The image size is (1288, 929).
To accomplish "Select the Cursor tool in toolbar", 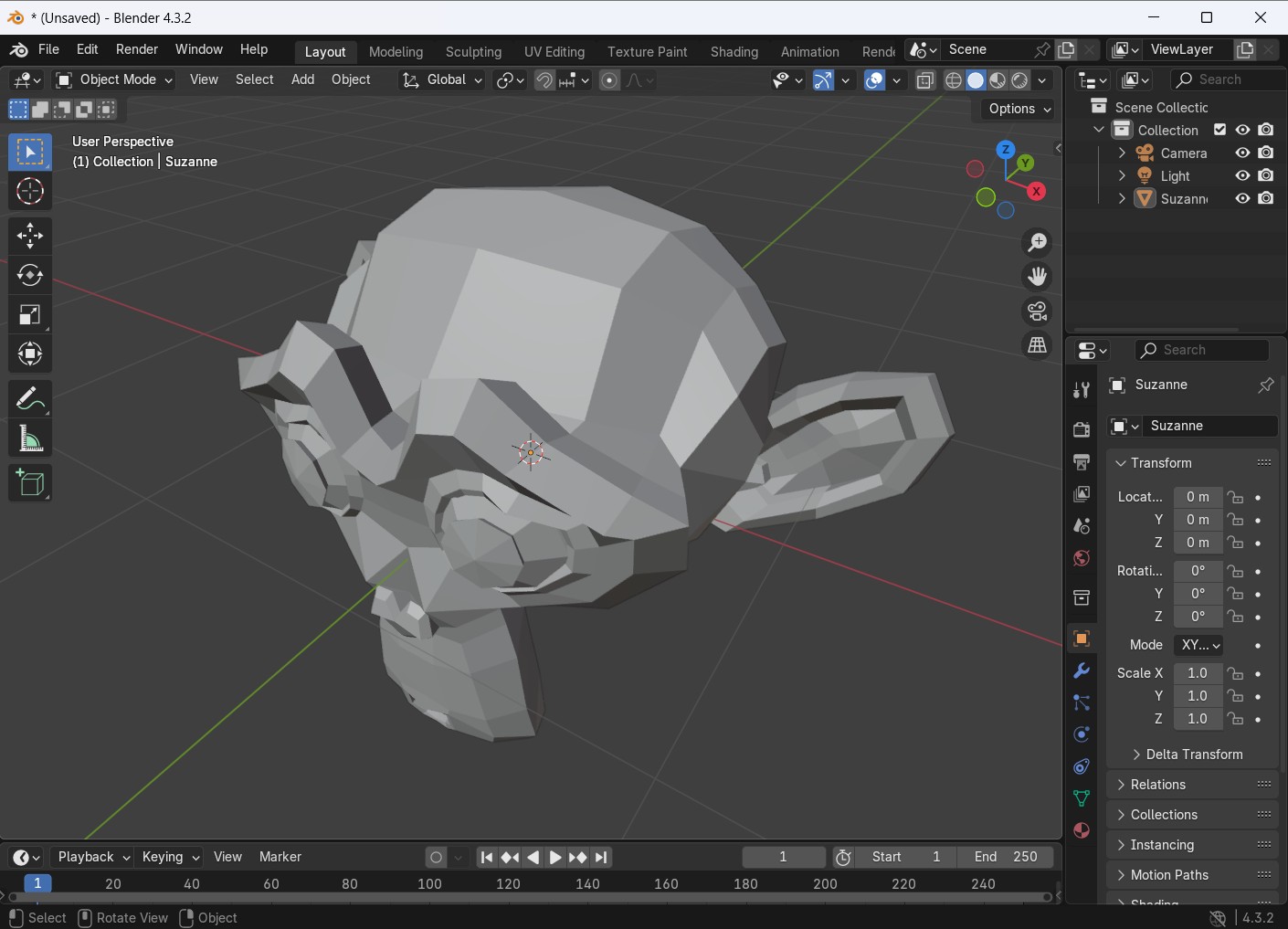I will point(30,191).
